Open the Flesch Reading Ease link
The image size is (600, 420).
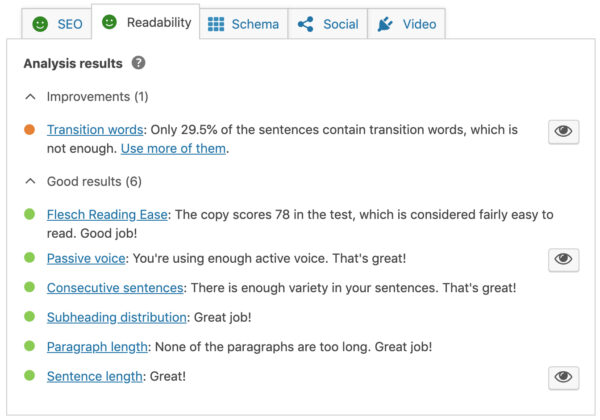pos(107,215)
